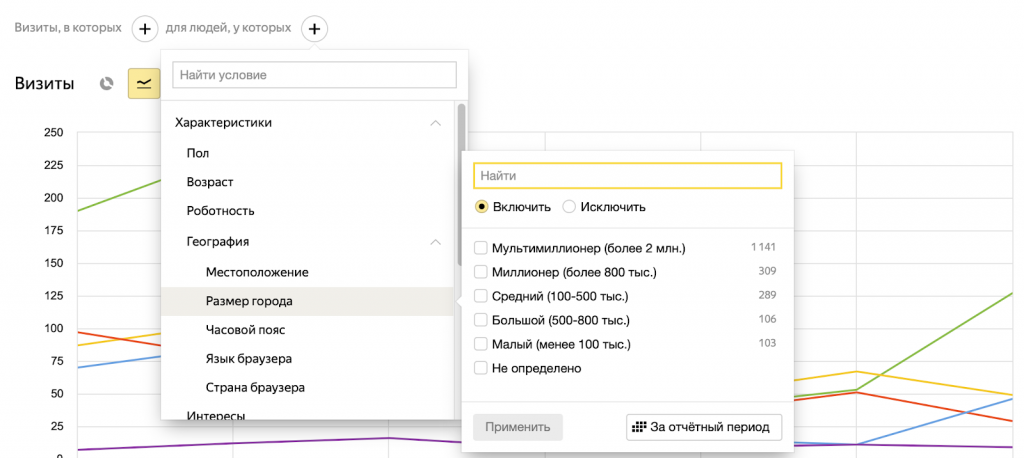Click the count value 289
Screen dimensions: 1024x458
click(767, 295)
